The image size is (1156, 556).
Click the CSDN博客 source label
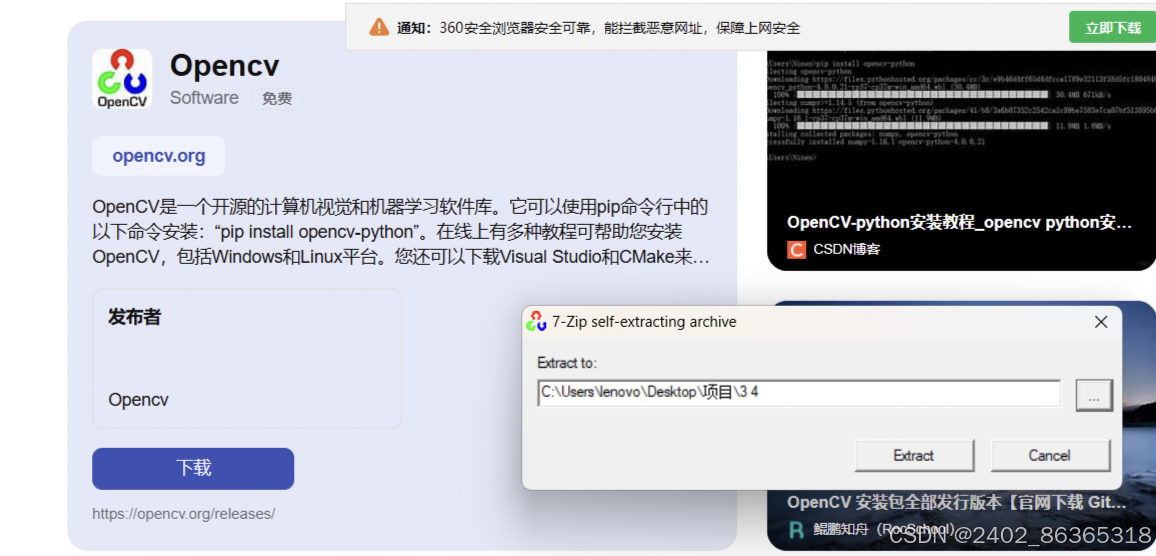(x=847, y=249)
